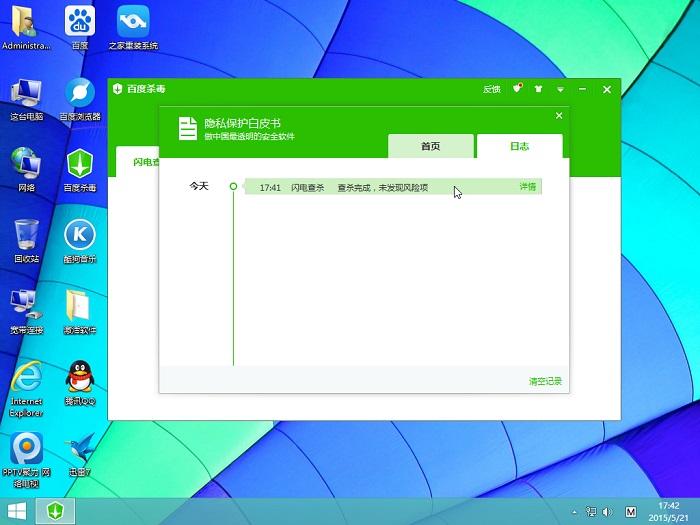This screenshot has height=525, width=700.
Task: Click the 反馈 feedback link in title bar
Action: 492,89
